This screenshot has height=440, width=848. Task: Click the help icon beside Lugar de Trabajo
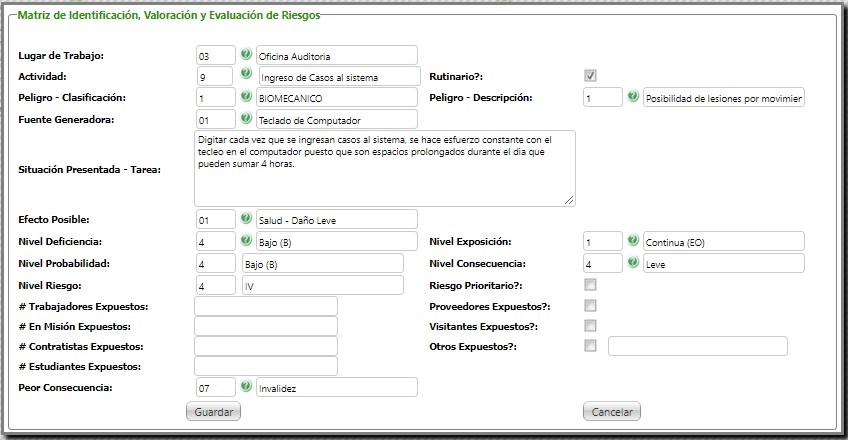coord(246,54)
